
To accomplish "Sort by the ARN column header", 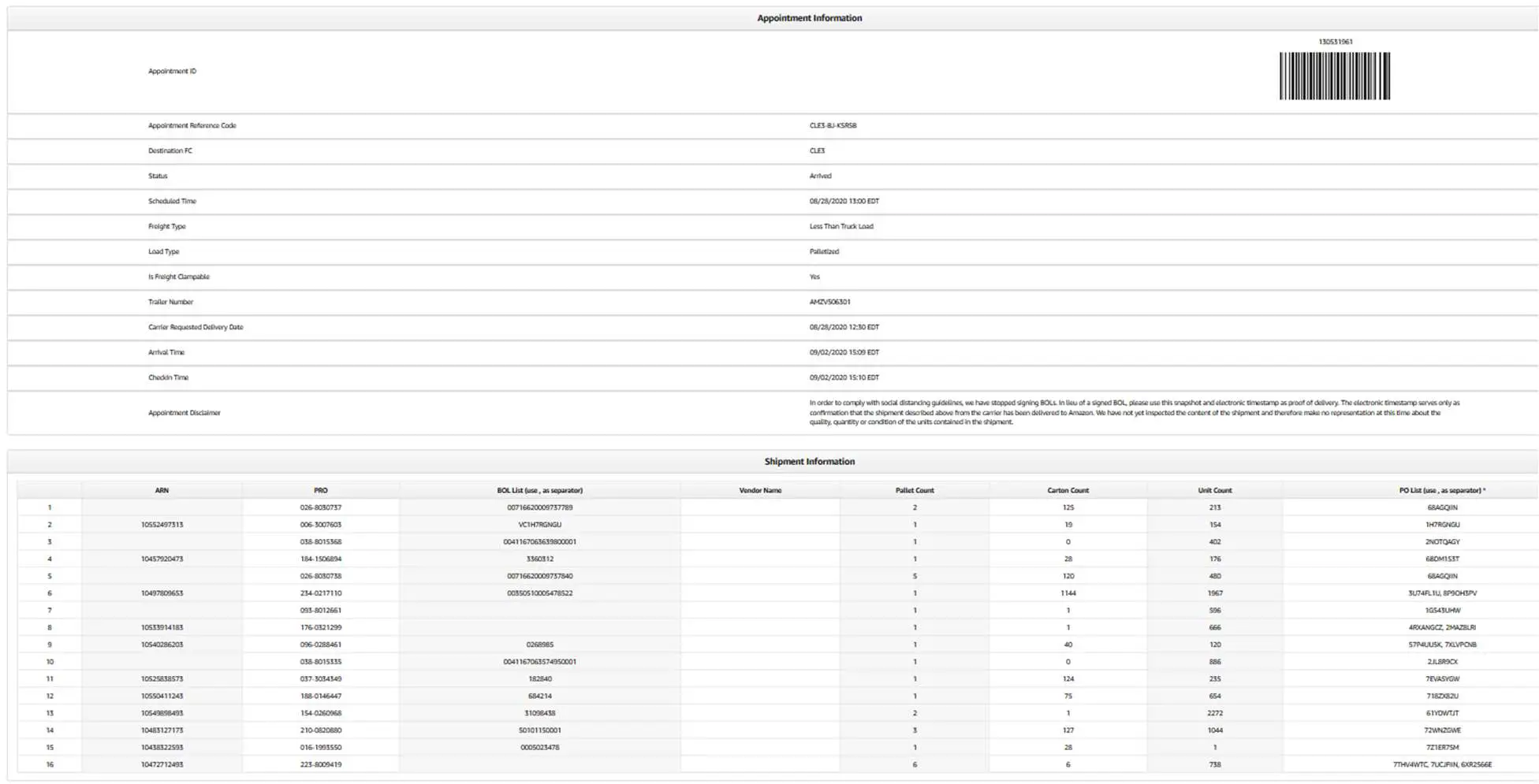I will [x=162, y=489].
